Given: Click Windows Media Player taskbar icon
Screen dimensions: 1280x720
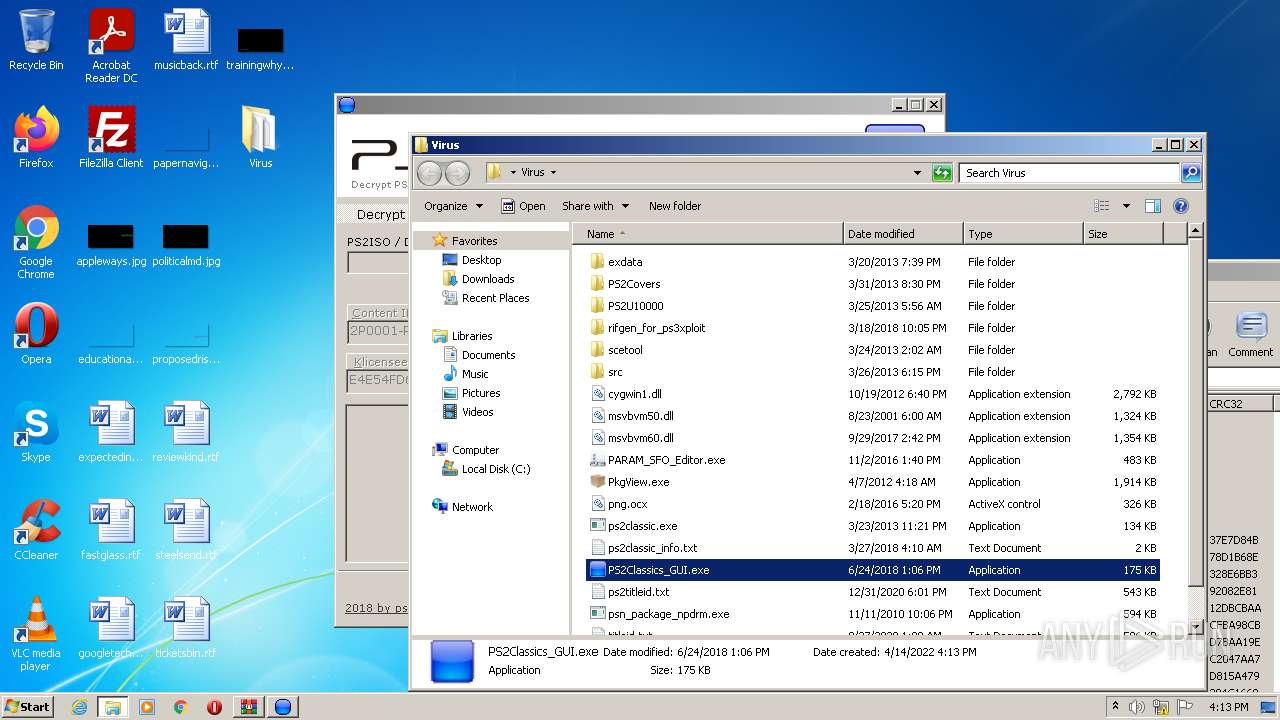Looking at the screenshot, I should click(x=146, y=707).
